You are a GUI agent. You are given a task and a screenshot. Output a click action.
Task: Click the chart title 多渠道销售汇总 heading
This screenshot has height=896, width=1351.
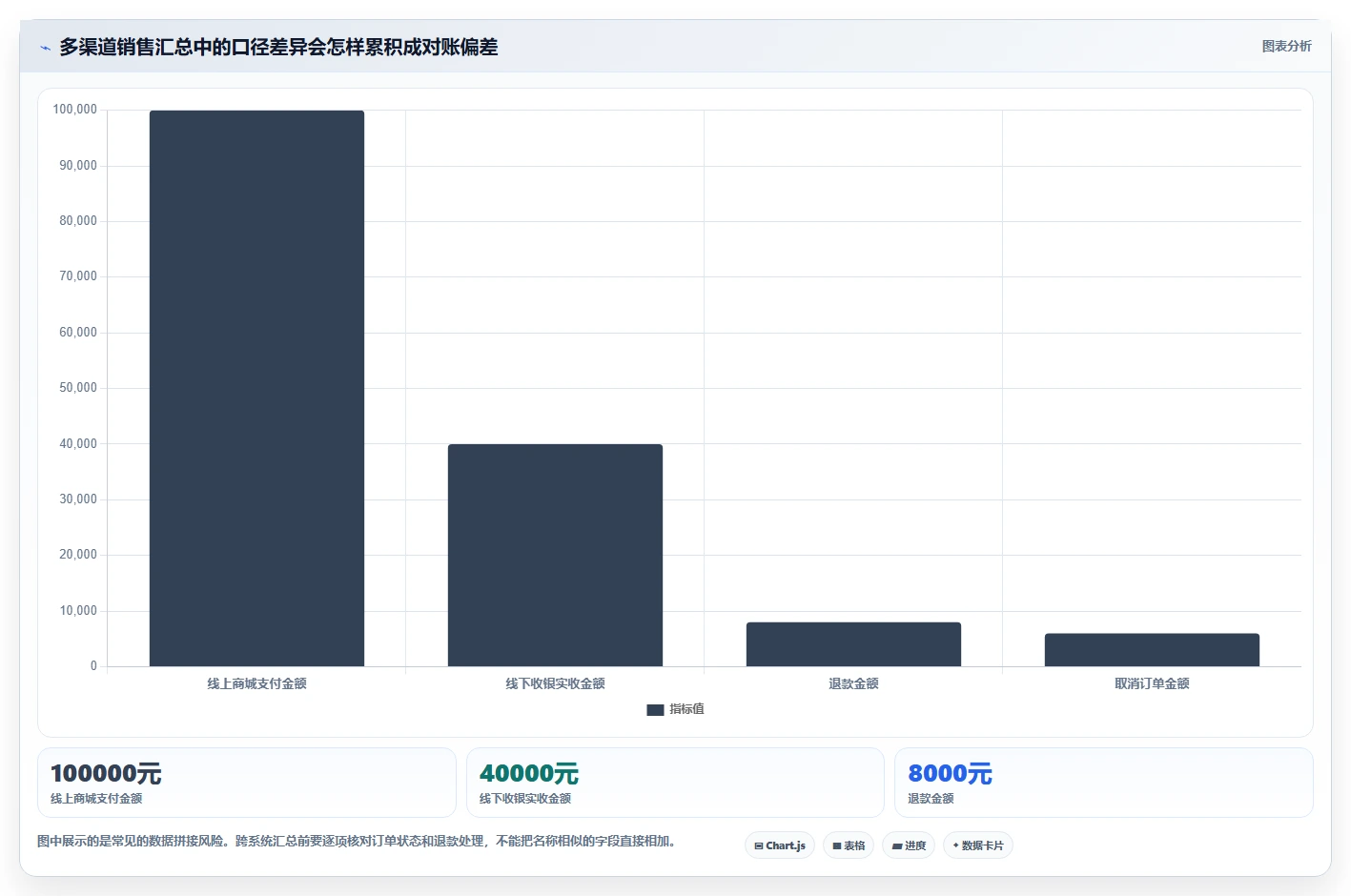coord(278,47)
